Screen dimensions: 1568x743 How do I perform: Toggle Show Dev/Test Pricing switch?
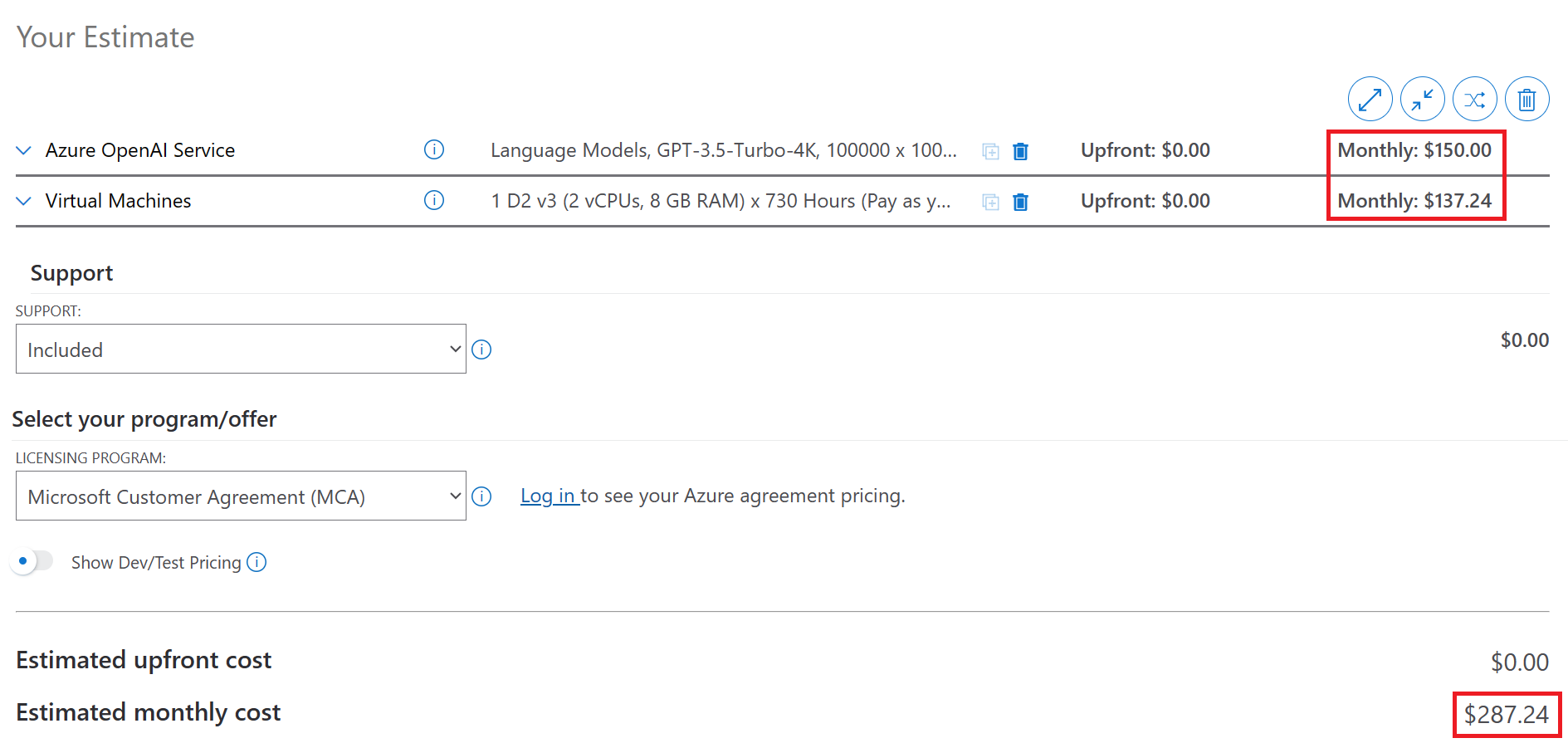[32, 562]
